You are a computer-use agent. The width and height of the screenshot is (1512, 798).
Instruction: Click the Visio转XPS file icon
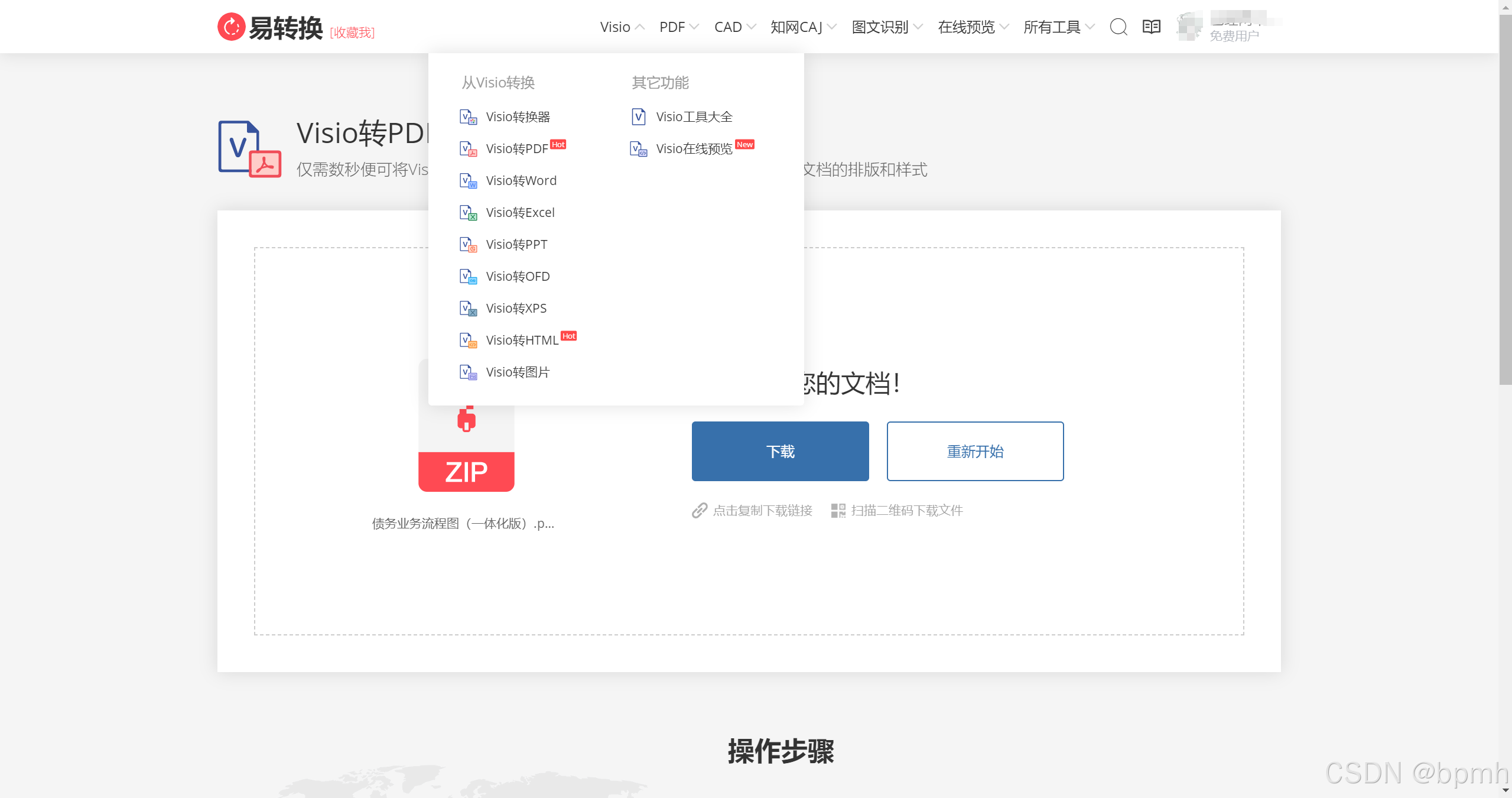pos(468,309)
